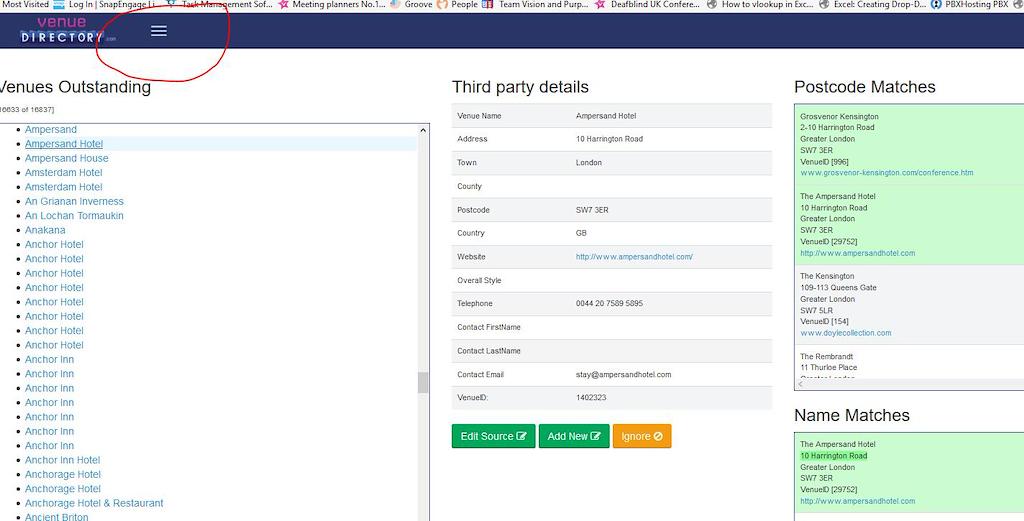Screen dimensions: 1024x521
Task: Open the PBXHosting PBX bookmark
Action: (x=970, y=4)
